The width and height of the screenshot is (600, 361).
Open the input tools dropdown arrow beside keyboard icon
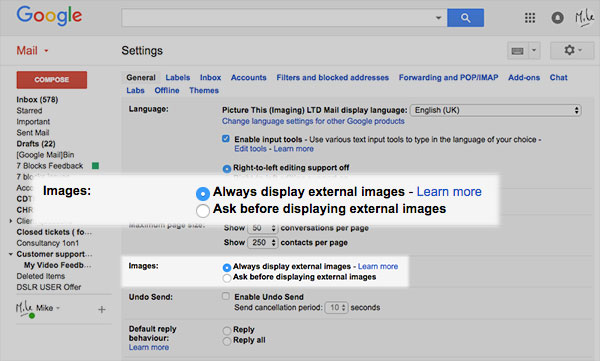(x=534, y=51)
